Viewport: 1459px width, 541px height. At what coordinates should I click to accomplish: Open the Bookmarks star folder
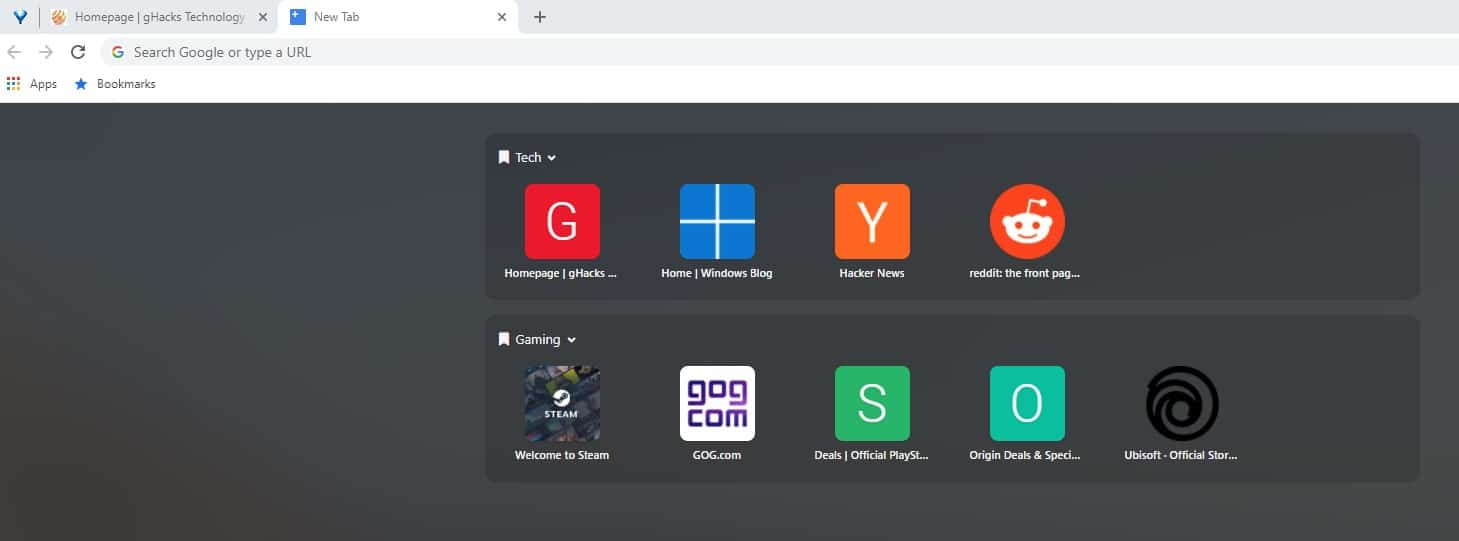[115, 84]
